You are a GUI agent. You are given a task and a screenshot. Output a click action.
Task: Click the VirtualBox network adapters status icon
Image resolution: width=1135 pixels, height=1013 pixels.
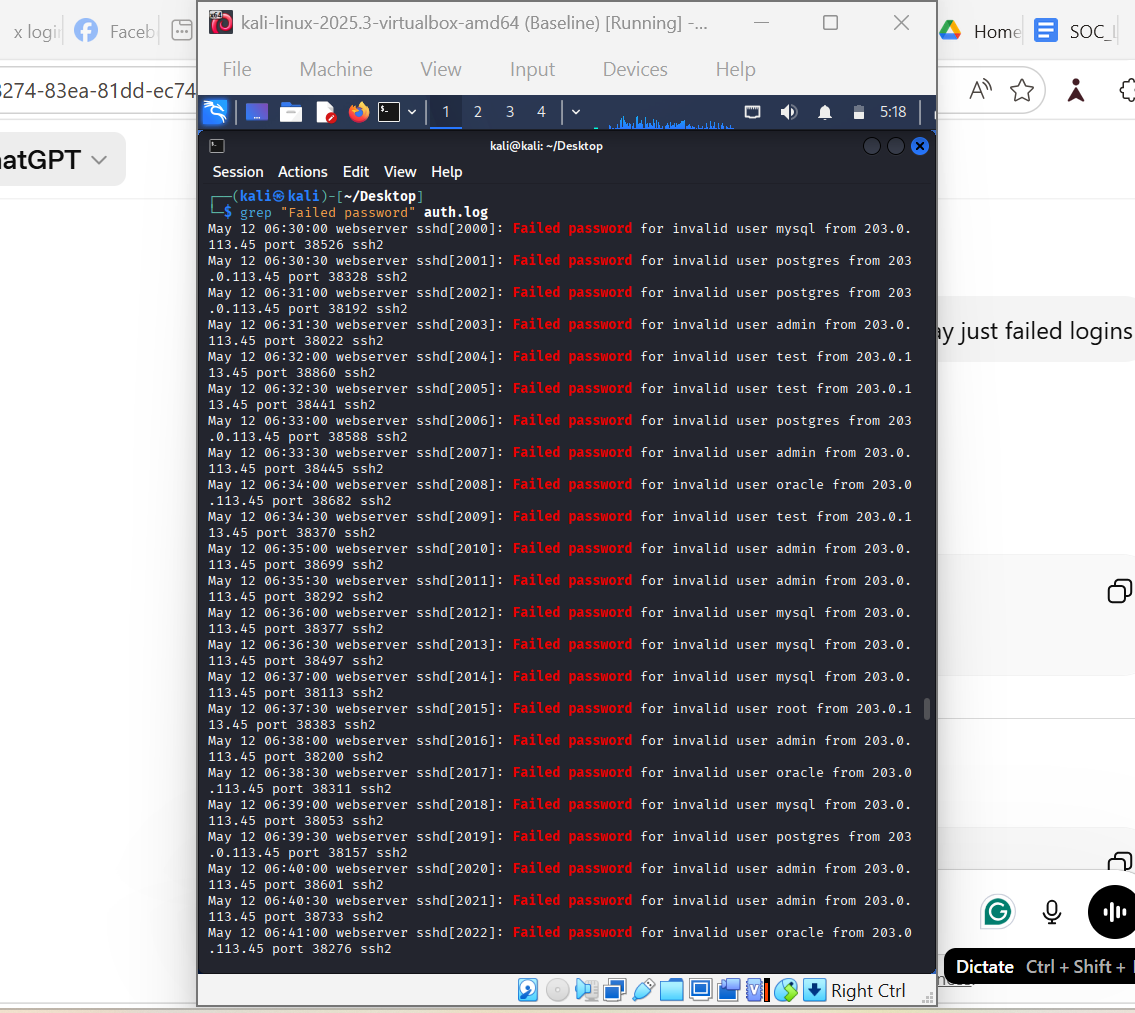point(615,990)
